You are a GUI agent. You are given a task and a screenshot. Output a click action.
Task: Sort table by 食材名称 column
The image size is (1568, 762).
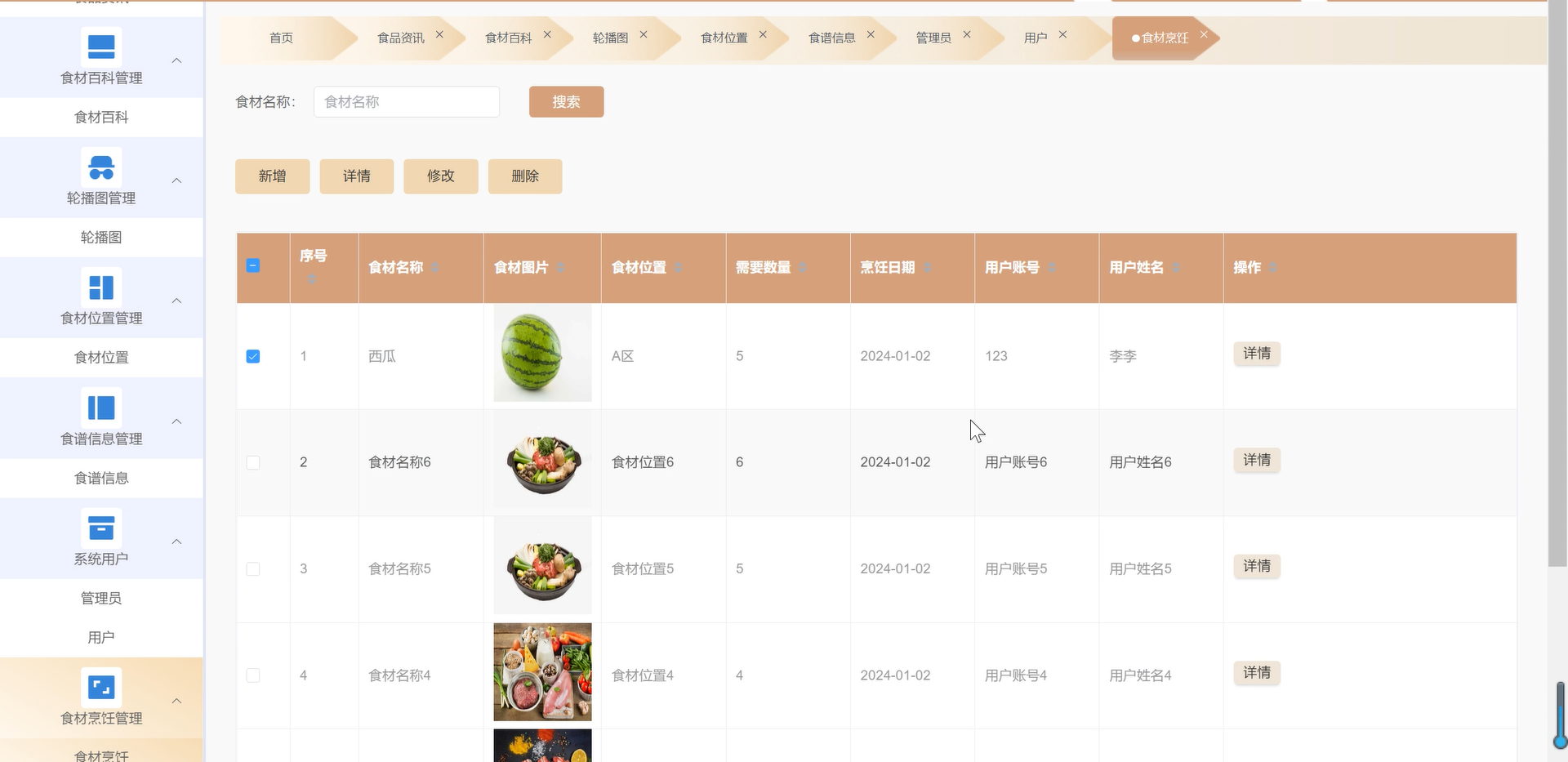point(435,268)
